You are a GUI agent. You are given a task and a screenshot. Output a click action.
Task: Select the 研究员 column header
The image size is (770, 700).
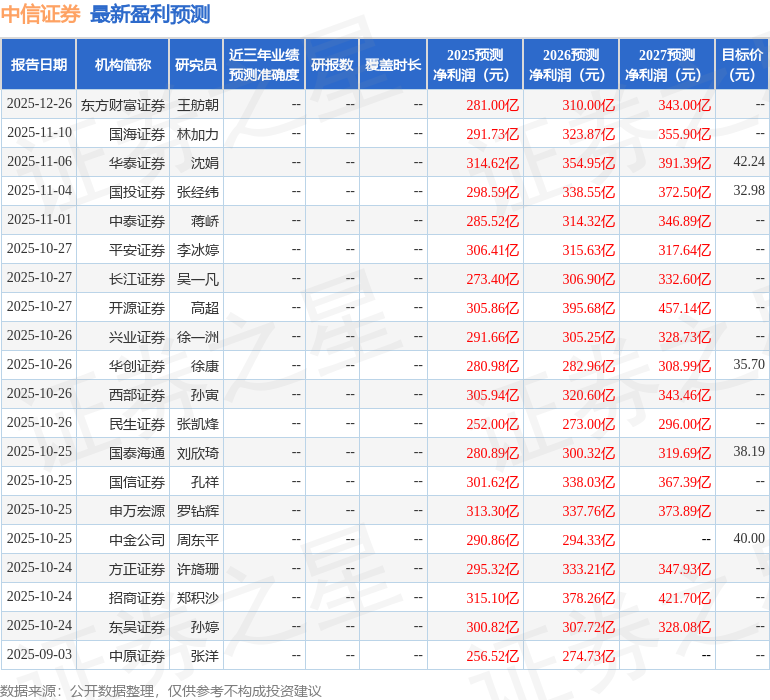(x=196, y=65)
